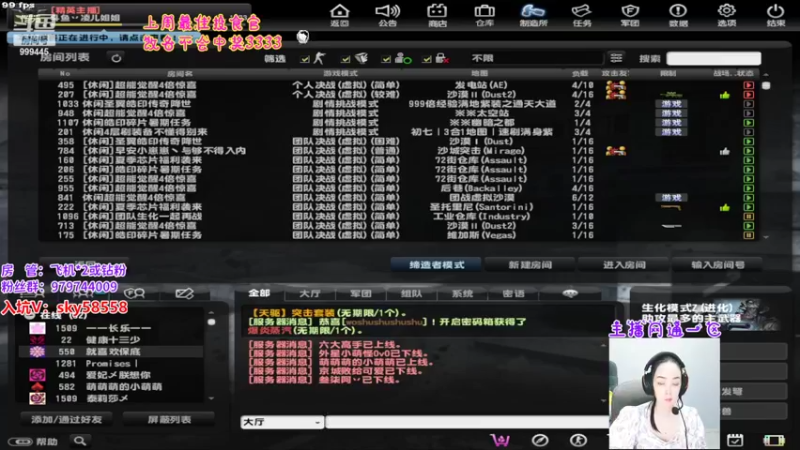The image size is (800, 450).
Task: Open the 商店 shop icon
Action: click(x=436, y=14)
